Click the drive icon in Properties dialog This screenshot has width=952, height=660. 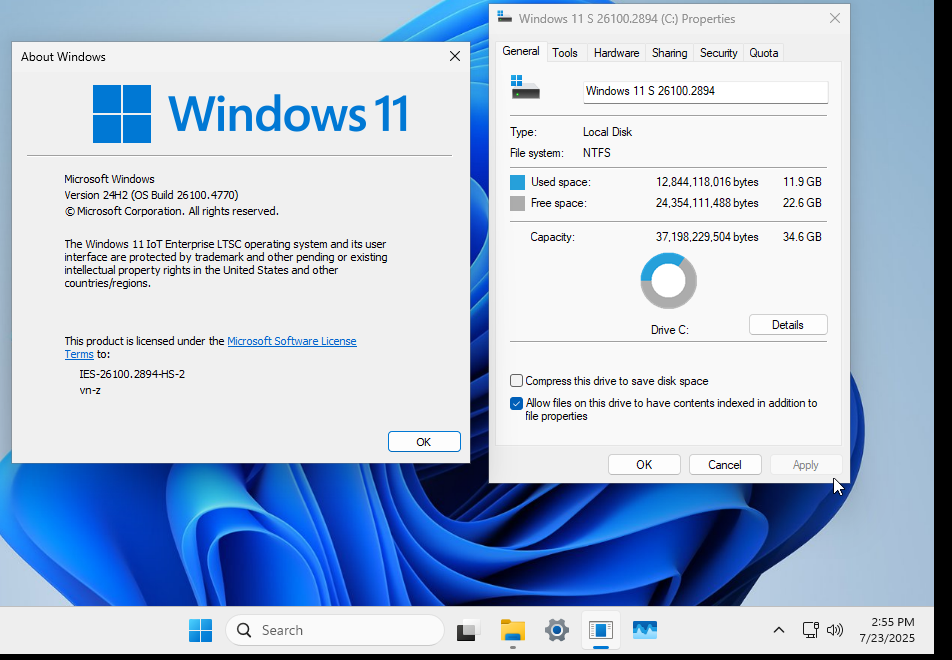525,87
